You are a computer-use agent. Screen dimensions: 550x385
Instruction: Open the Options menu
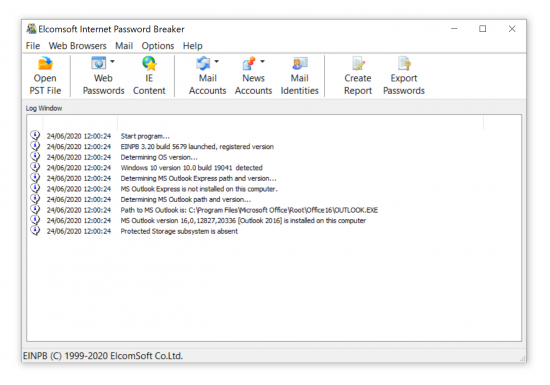[158, 46]
